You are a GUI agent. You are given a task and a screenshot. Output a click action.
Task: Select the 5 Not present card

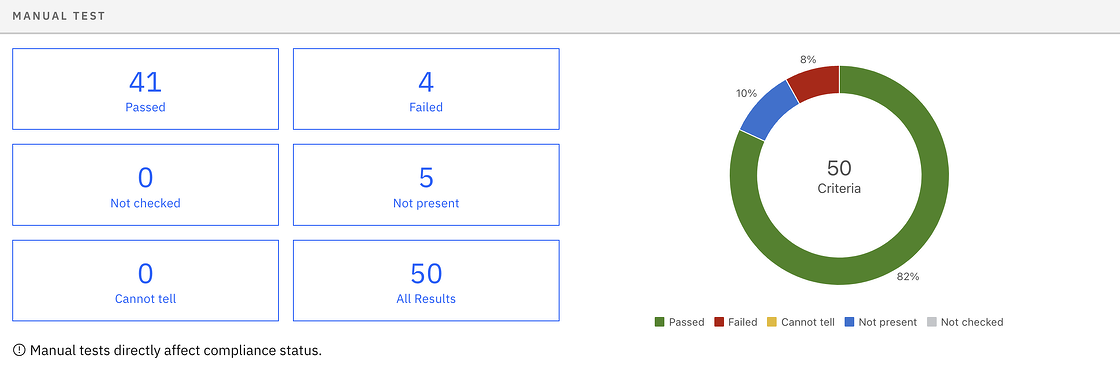tap(426, 185)
